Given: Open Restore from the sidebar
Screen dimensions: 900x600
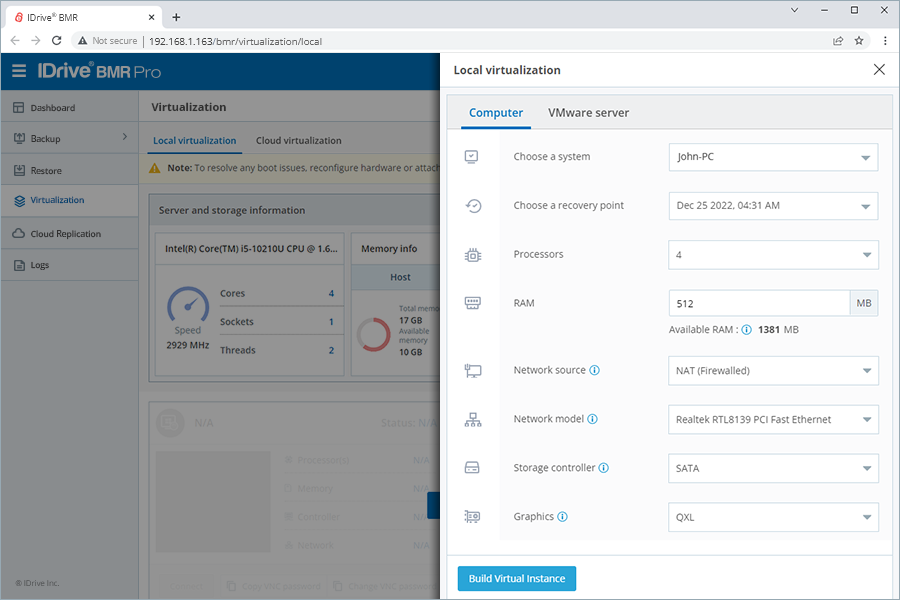Looking at the screenshot, I should (69, 171).
